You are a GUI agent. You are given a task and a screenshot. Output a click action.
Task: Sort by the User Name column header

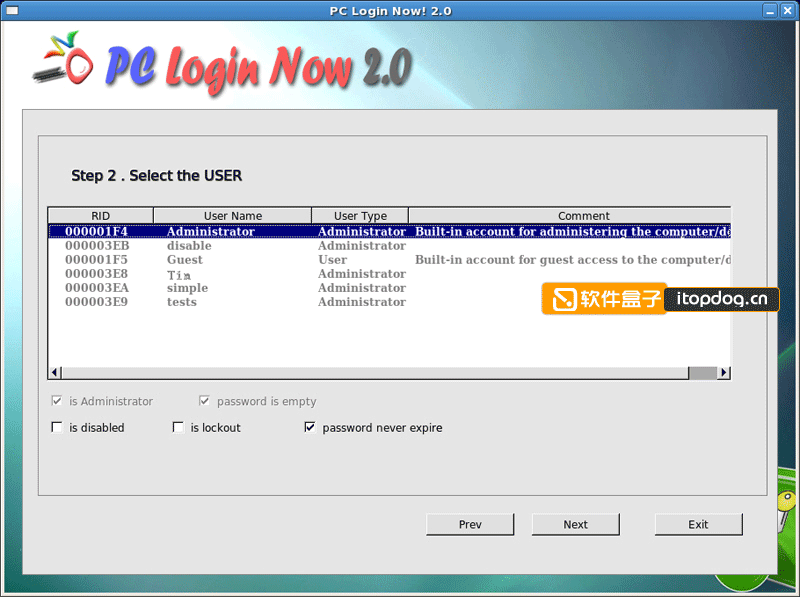(x=233, y=216)
